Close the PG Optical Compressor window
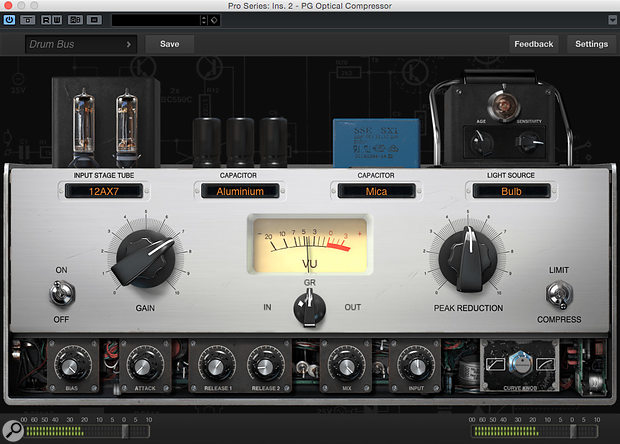The height and width of the screenshot is (444, 620). point(8,6)
